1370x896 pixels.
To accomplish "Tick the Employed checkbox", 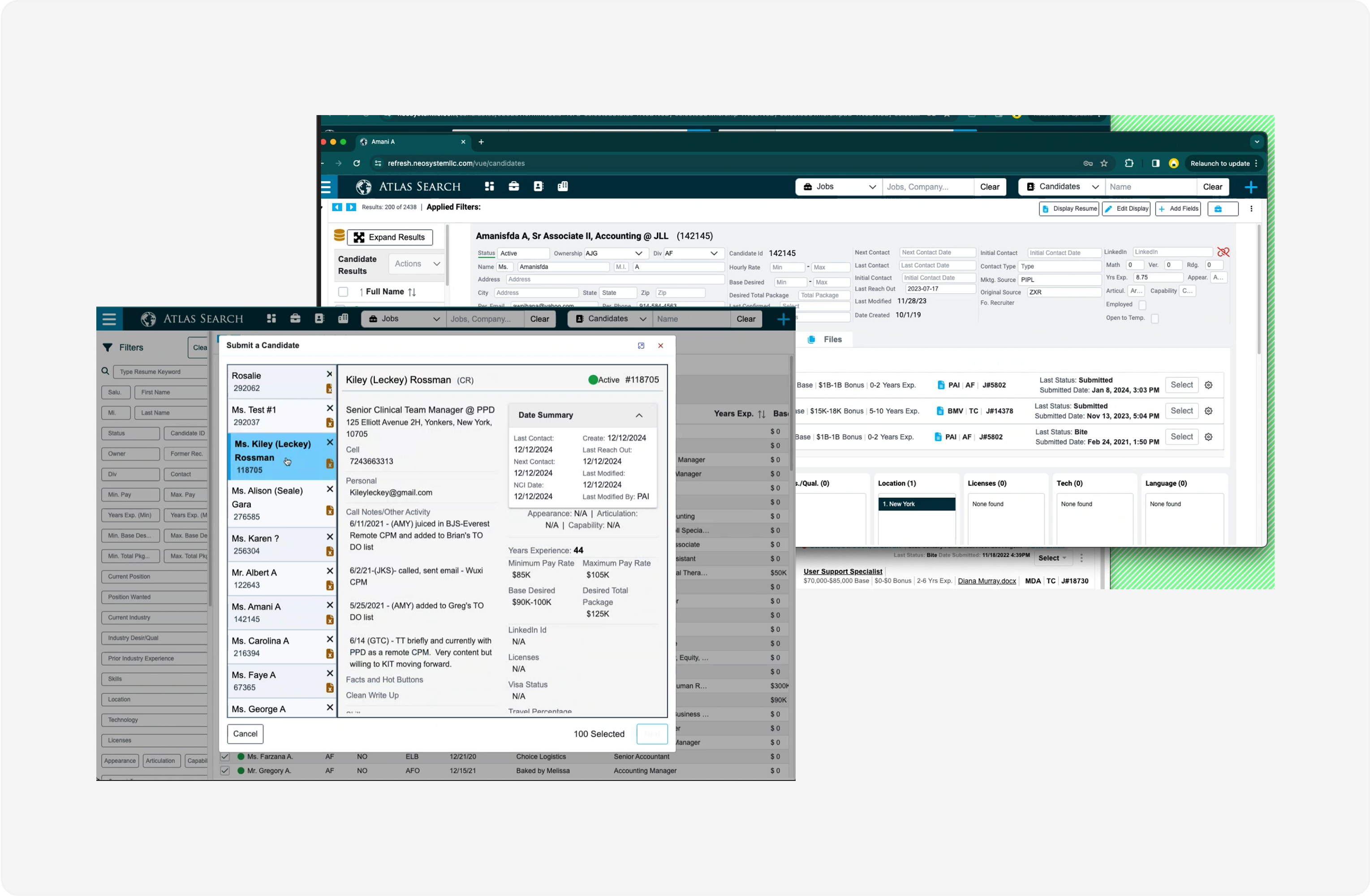I will tap(1142, 305).
